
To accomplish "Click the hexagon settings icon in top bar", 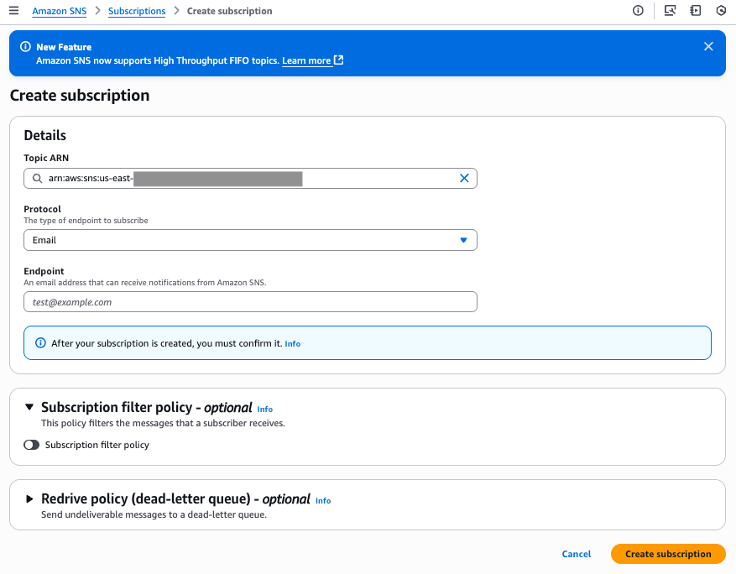I will click(721, 11).
